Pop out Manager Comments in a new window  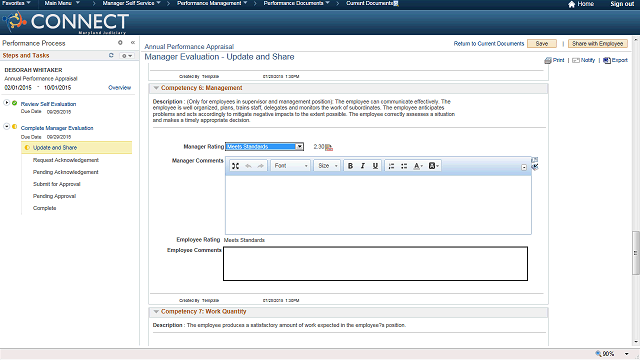(535, 160)
